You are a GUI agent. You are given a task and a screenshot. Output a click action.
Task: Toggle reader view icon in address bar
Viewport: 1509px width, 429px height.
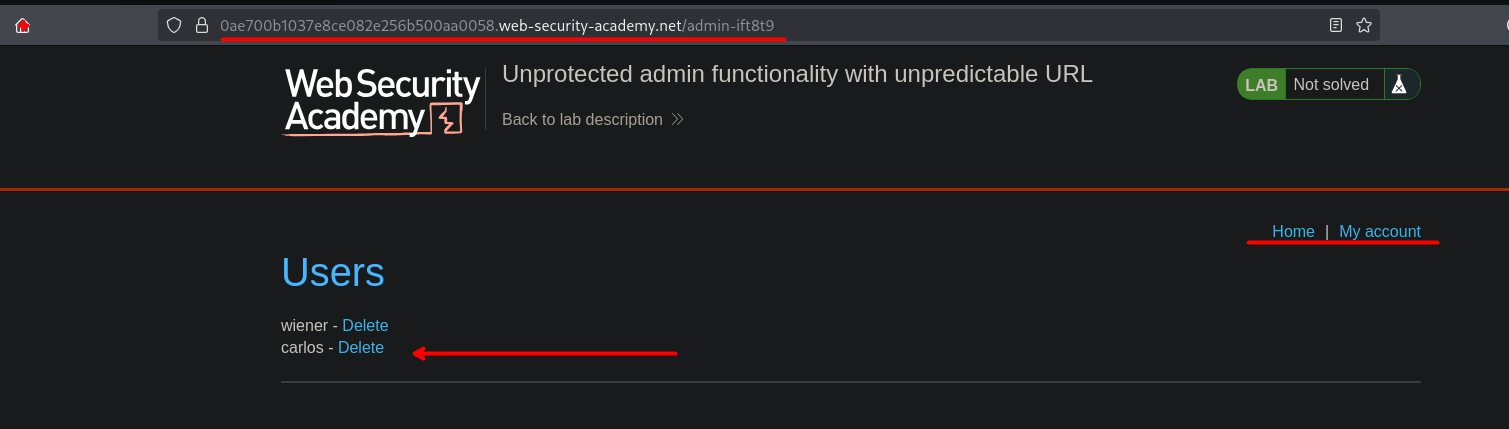tap(1336, 26)
